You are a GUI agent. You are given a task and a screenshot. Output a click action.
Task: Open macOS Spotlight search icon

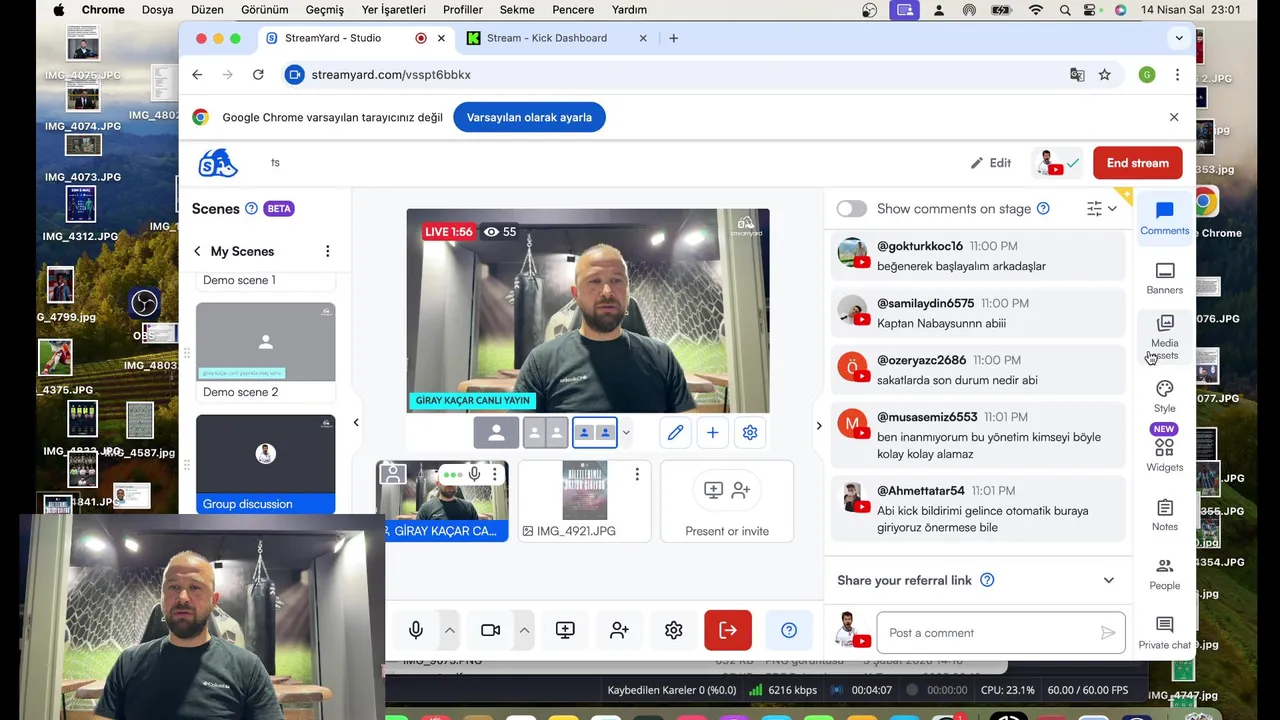click(1065, 10)
